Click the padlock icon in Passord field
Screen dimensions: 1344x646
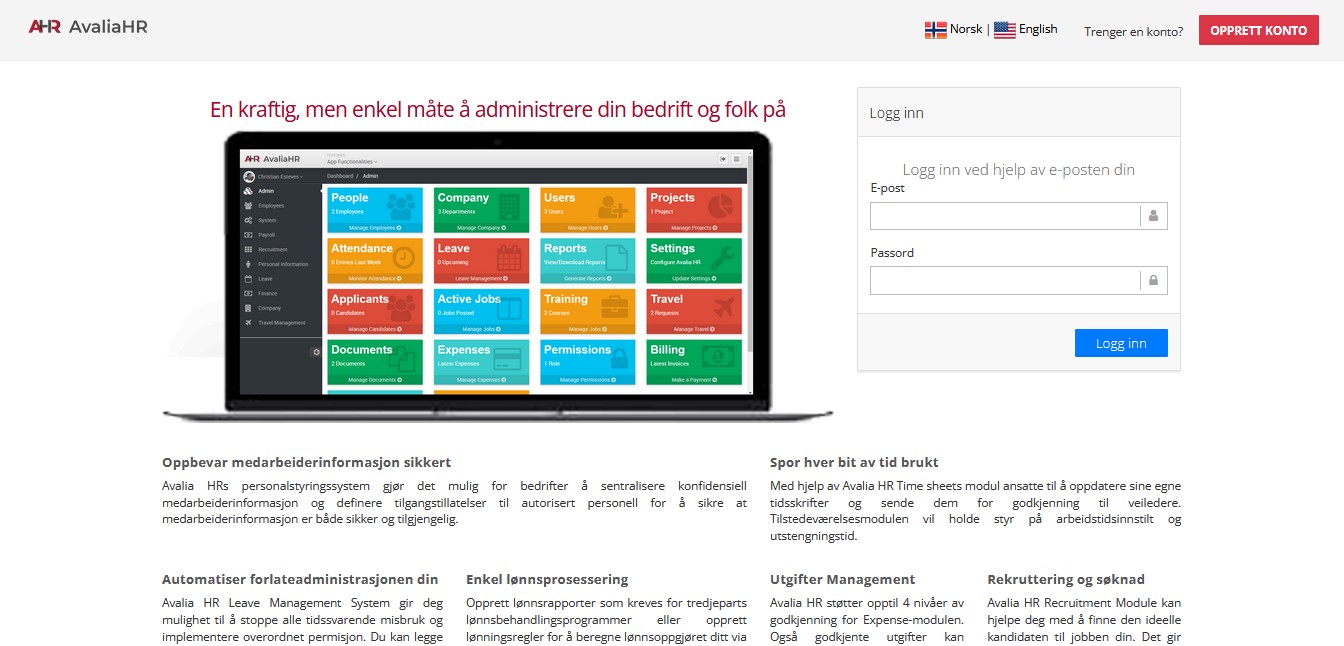[x=1153, y=281]
